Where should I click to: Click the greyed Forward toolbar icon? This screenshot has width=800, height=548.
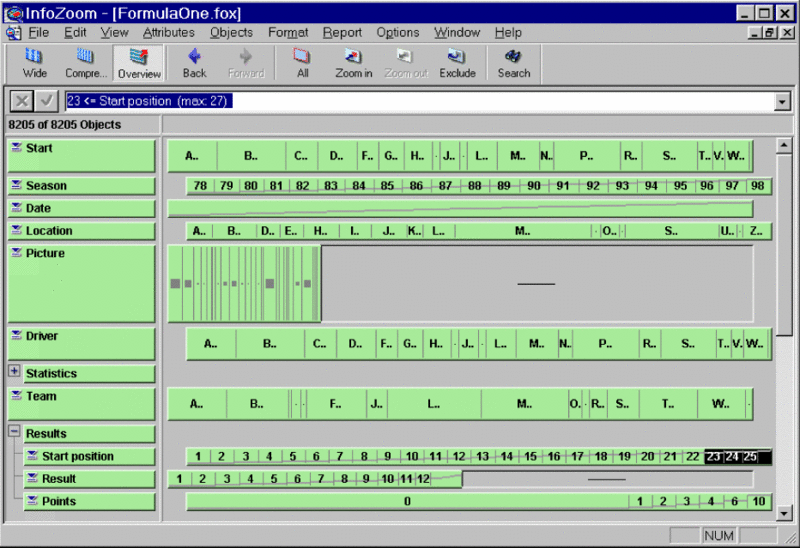point(246,63)
